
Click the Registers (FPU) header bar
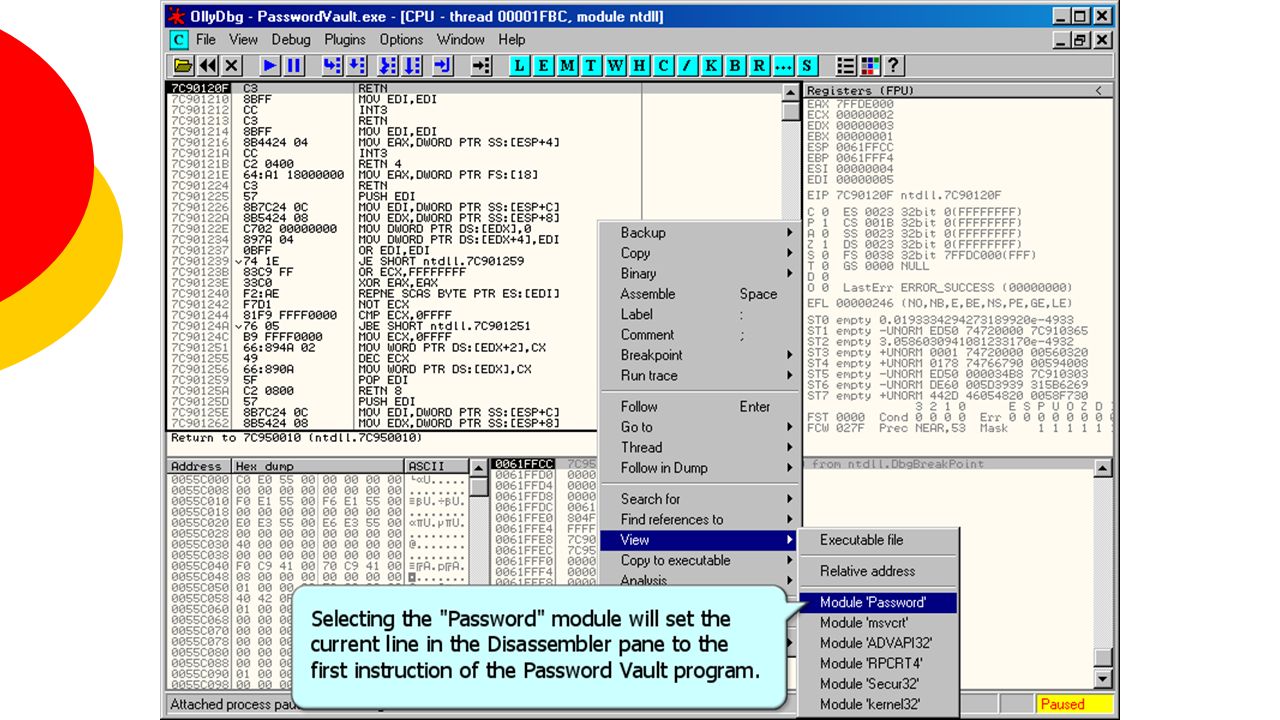coord(959,90)
